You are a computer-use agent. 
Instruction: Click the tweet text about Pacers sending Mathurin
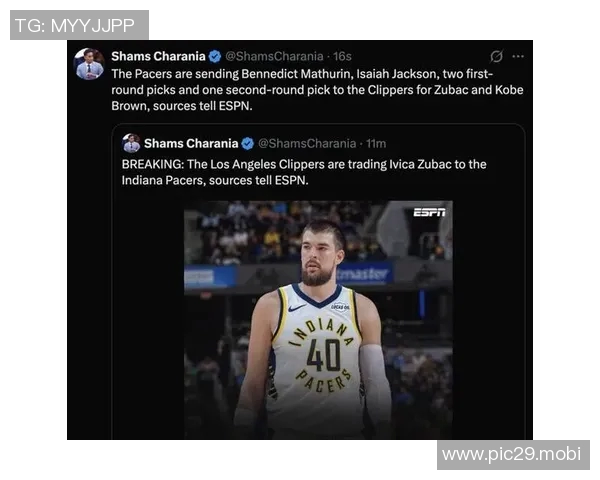[x=317, y=90]
